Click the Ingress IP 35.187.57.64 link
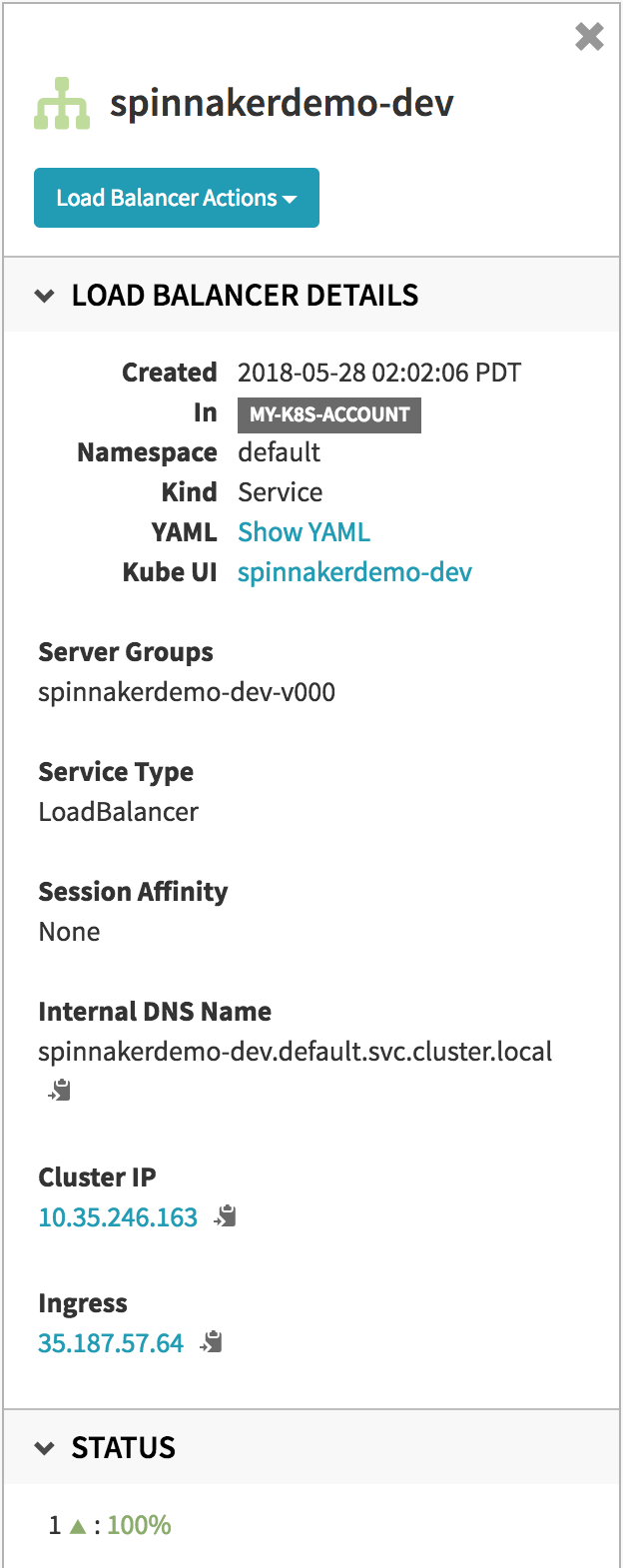 pos(111,1343)
